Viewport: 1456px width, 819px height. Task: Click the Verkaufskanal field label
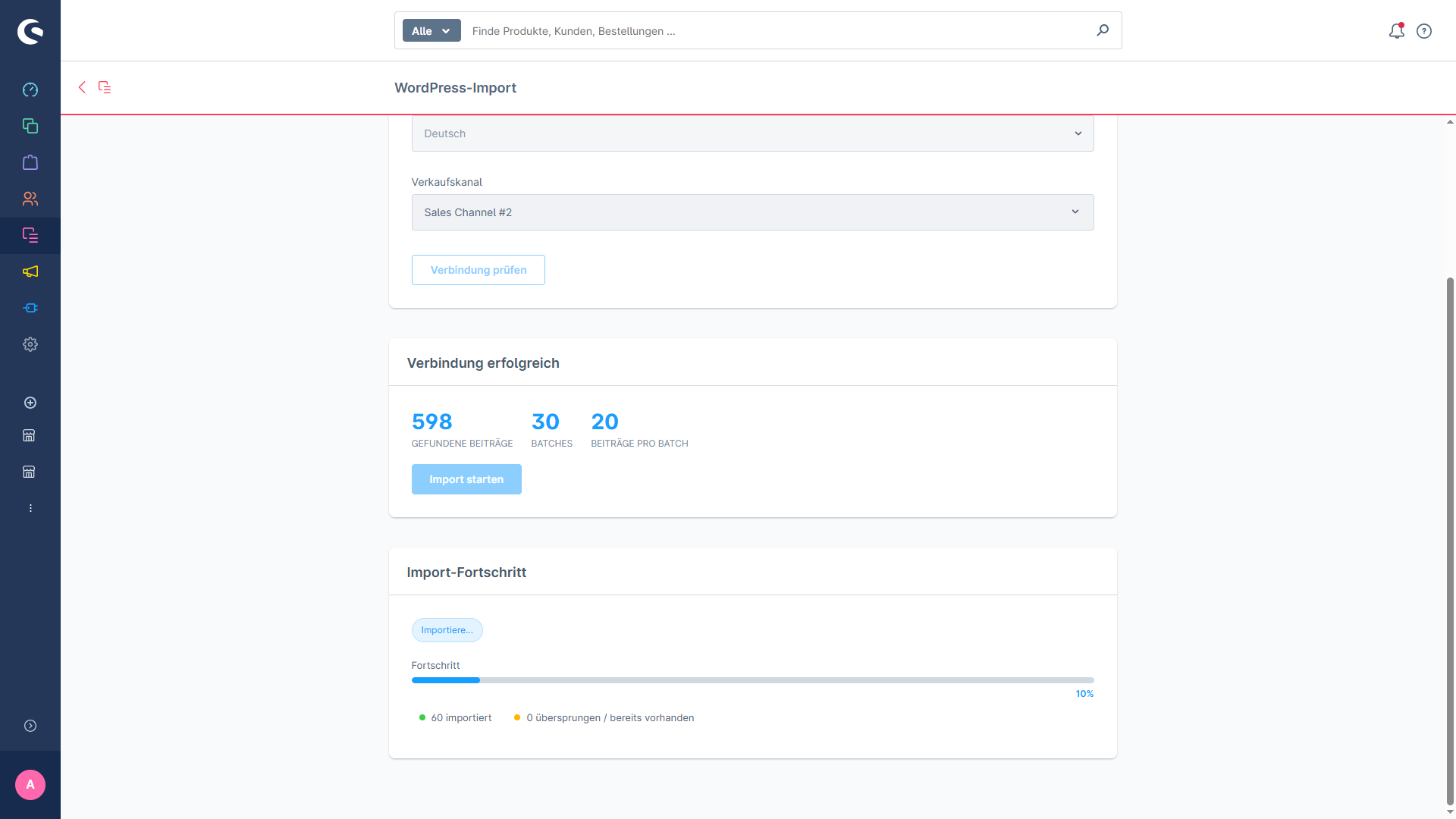pyautogui.click(x=447, y=182)
